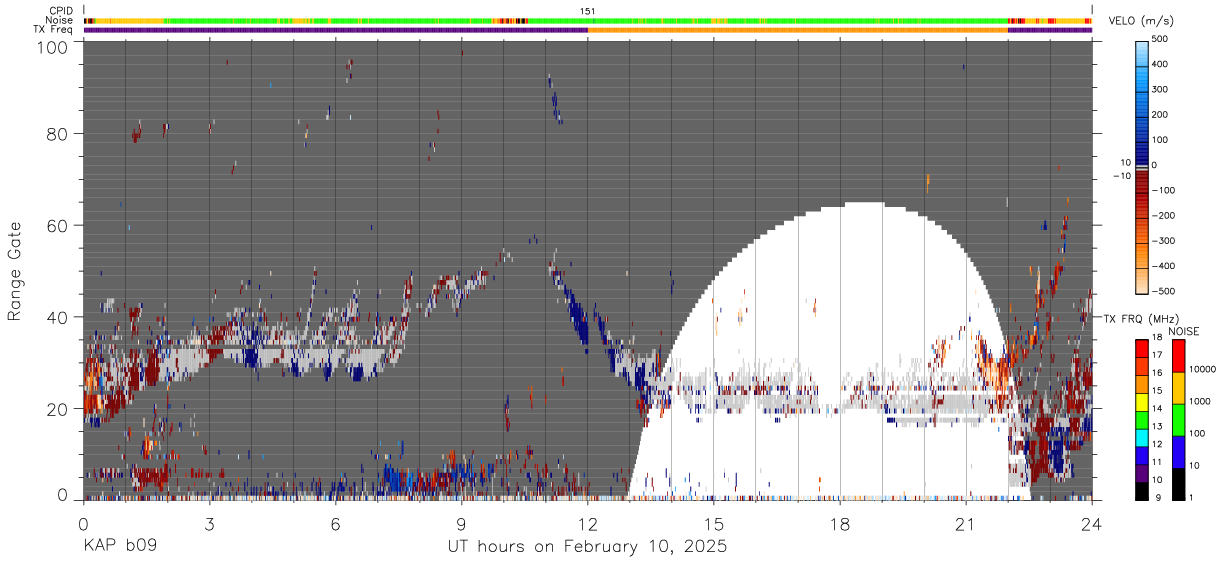Click the 10000 label on the NOISE legend
This screenshot has height=567, width=1228.
(x=1203, y=371)
